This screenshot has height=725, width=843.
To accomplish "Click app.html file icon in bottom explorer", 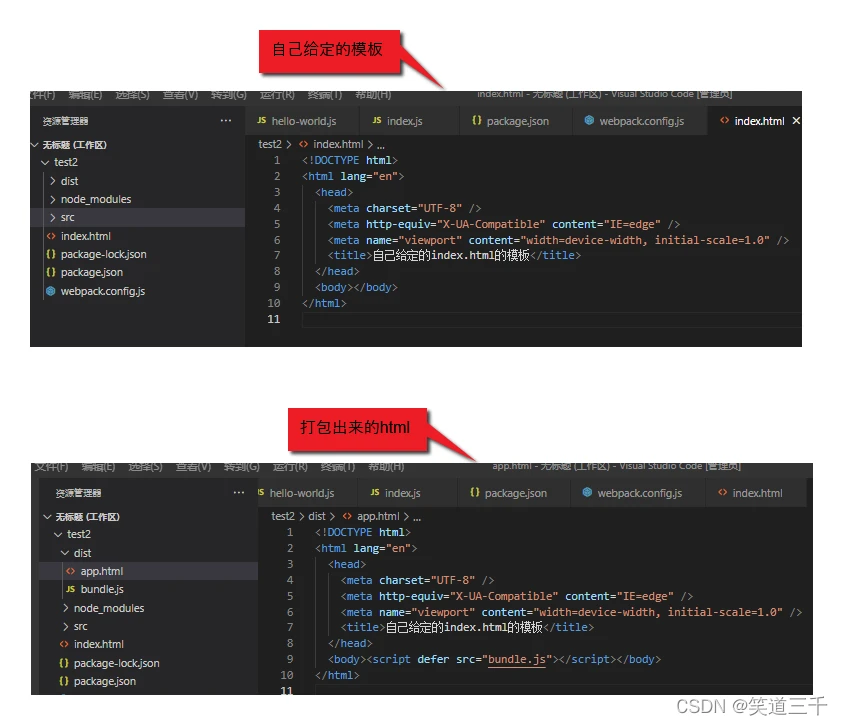I will point(70,571).
